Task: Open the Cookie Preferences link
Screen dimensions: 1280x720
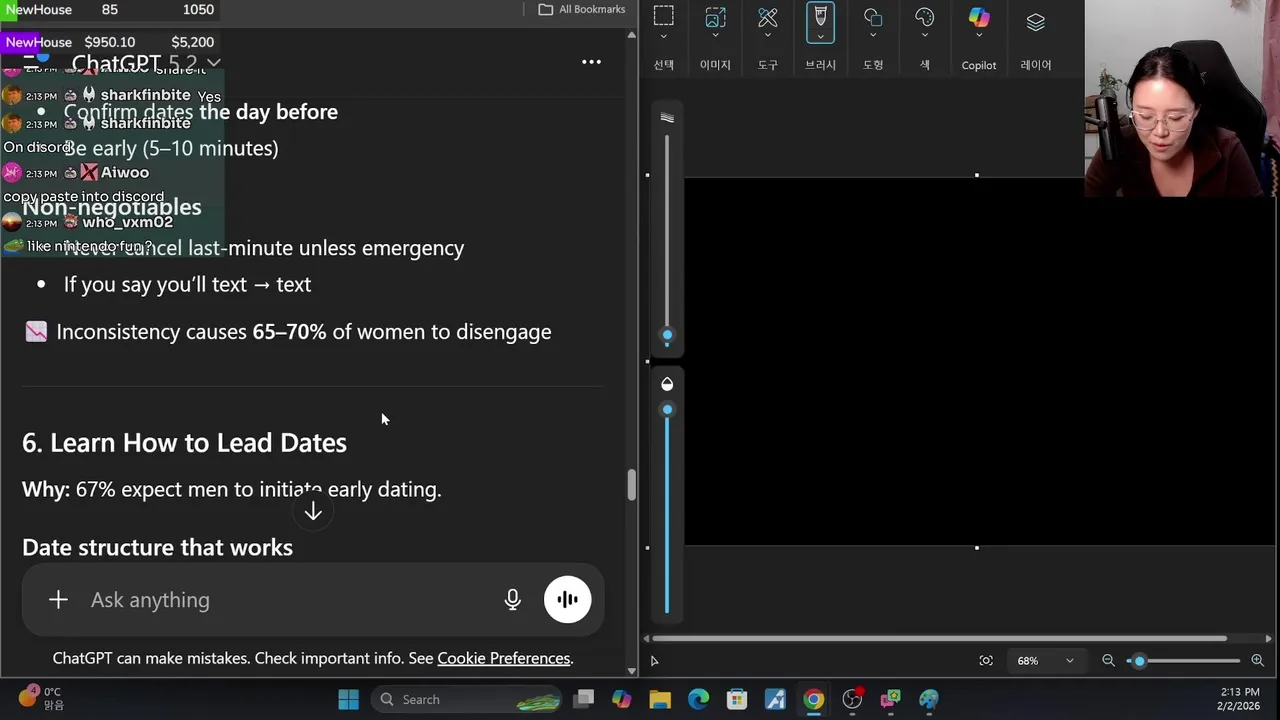Action: tap(503, 658)
